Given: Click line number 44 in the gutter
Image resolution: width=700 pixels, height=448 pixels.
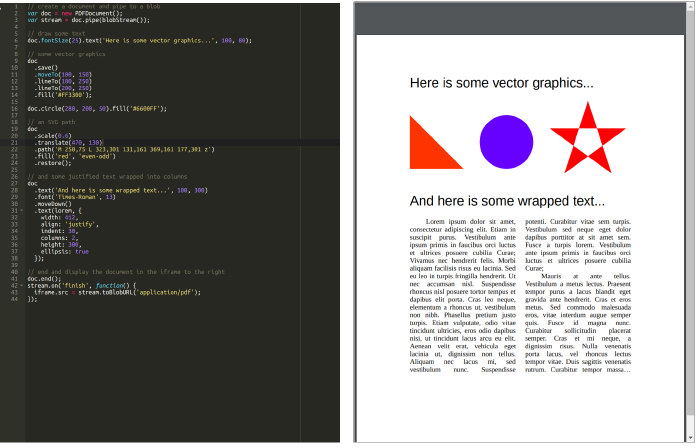Looking at the screenshot, I should tap(14, 299).
